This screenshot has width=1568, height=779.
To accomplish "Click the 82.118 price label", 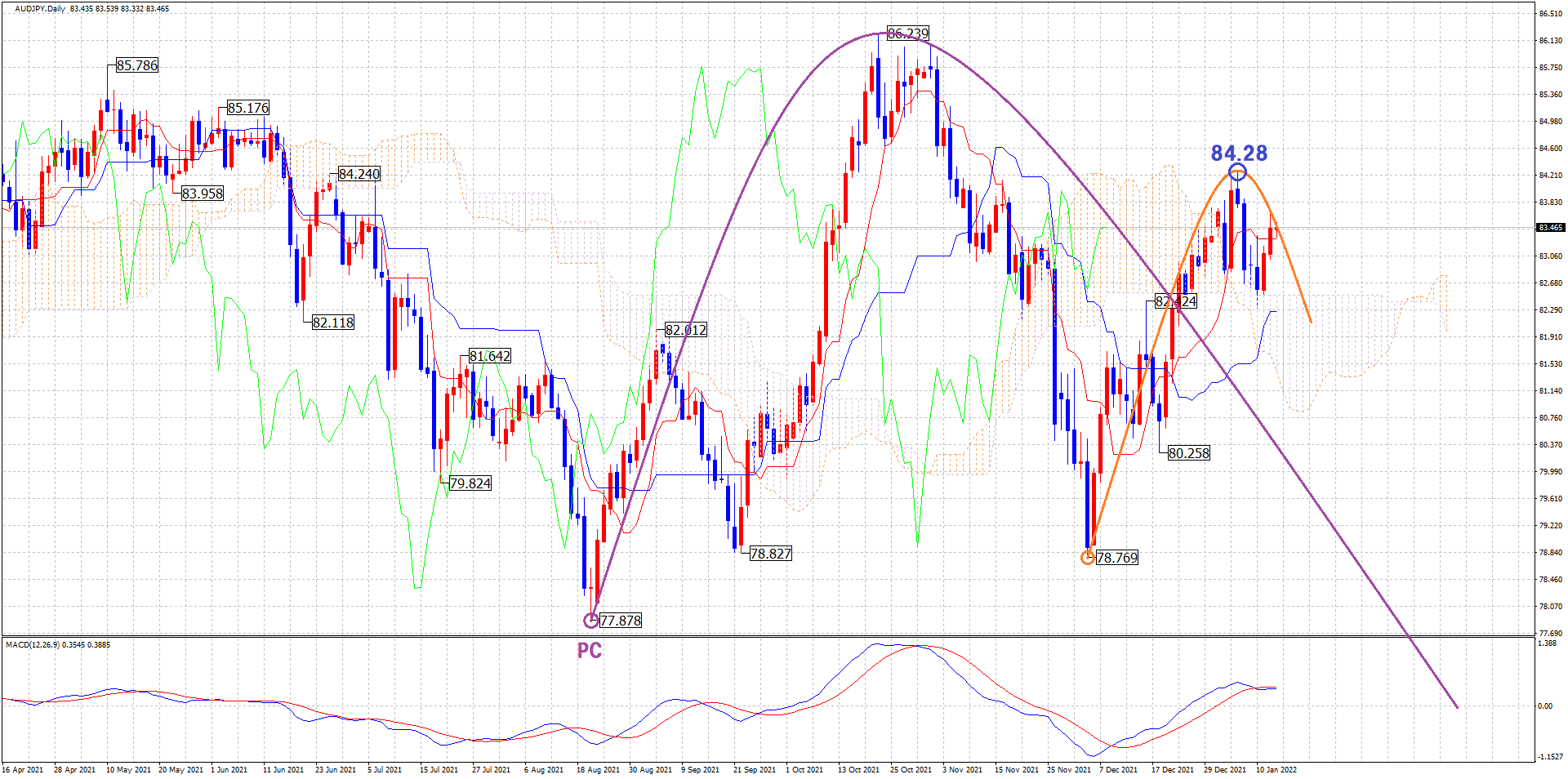I will [x=333, y=323].
